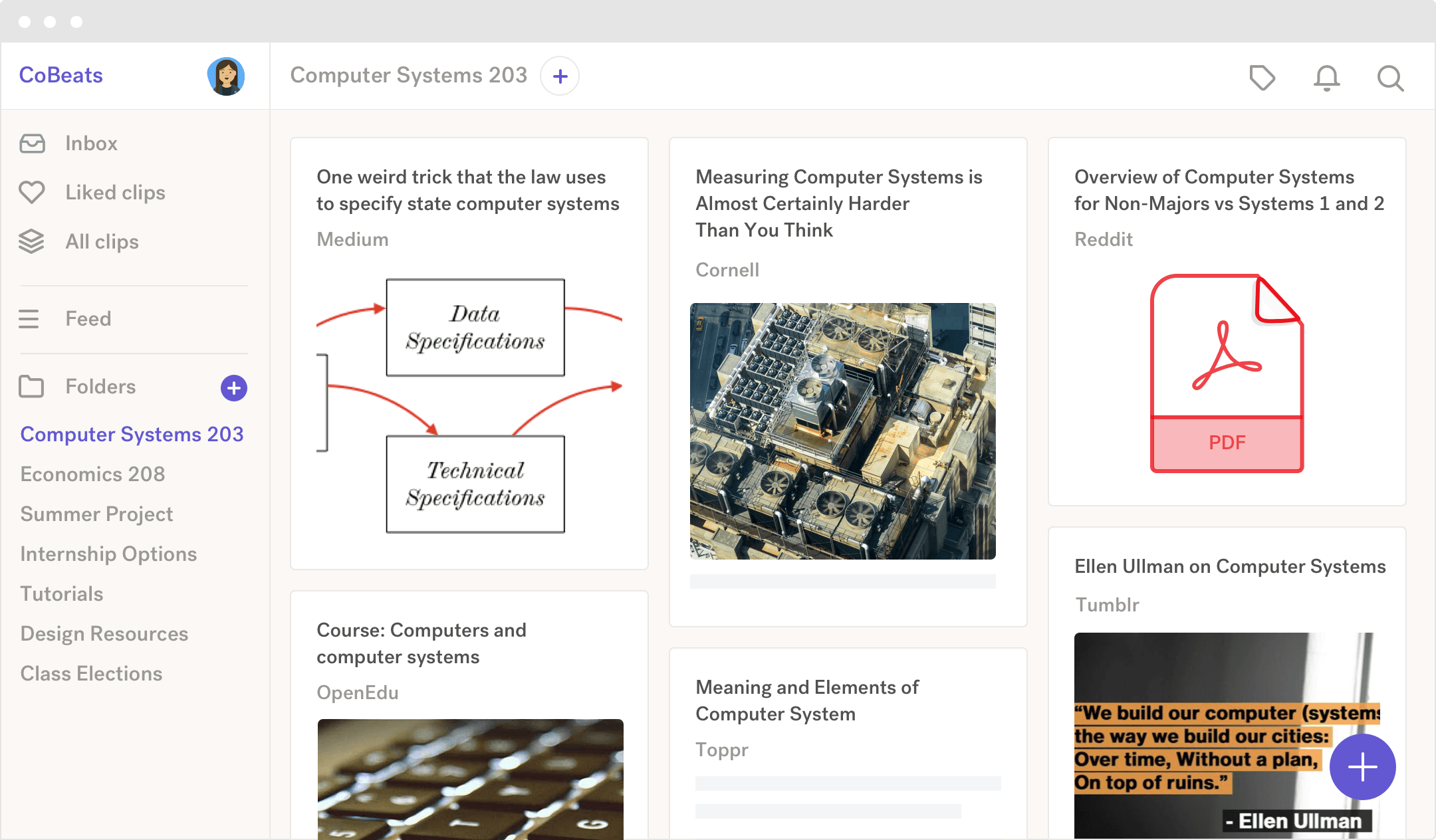The width and height of the screenshot is (1436, 840).
Task: Click the user profile avatar
Action: pos(226,76)
